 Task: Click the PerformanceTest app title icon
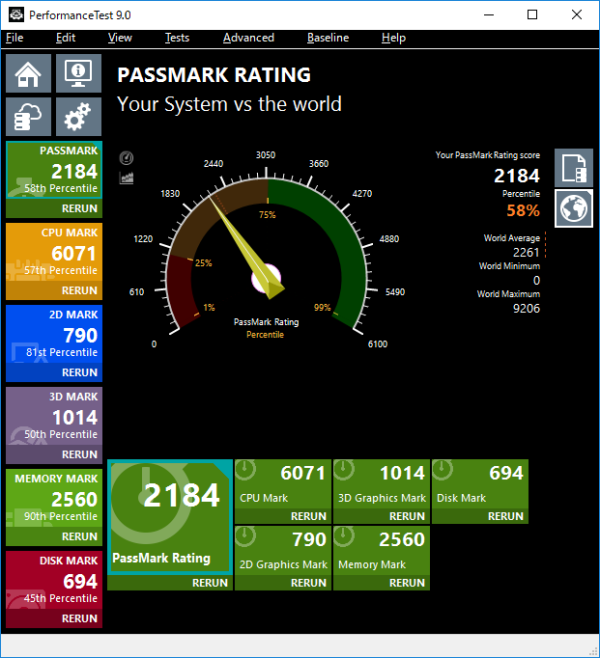pyautogui.click(x=16, y=15)
